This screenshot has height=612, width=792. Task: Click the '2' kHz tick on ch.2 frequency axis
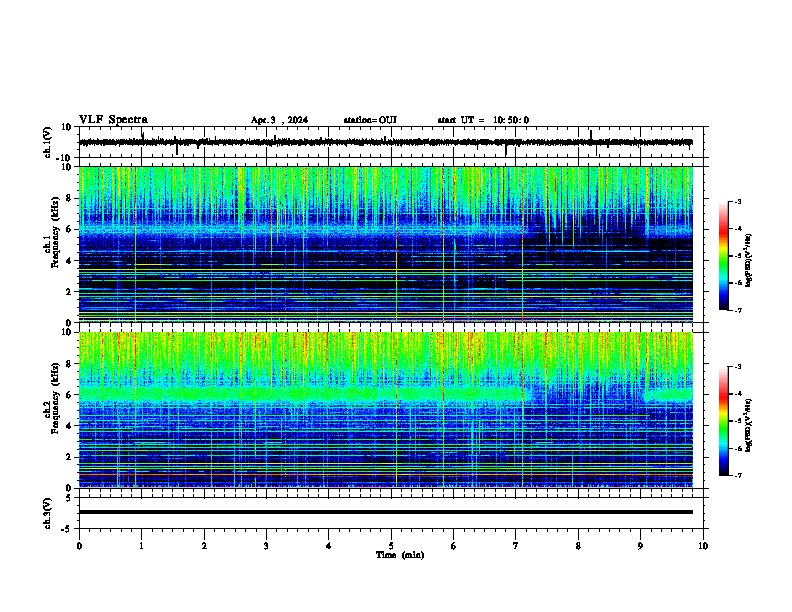69,457
